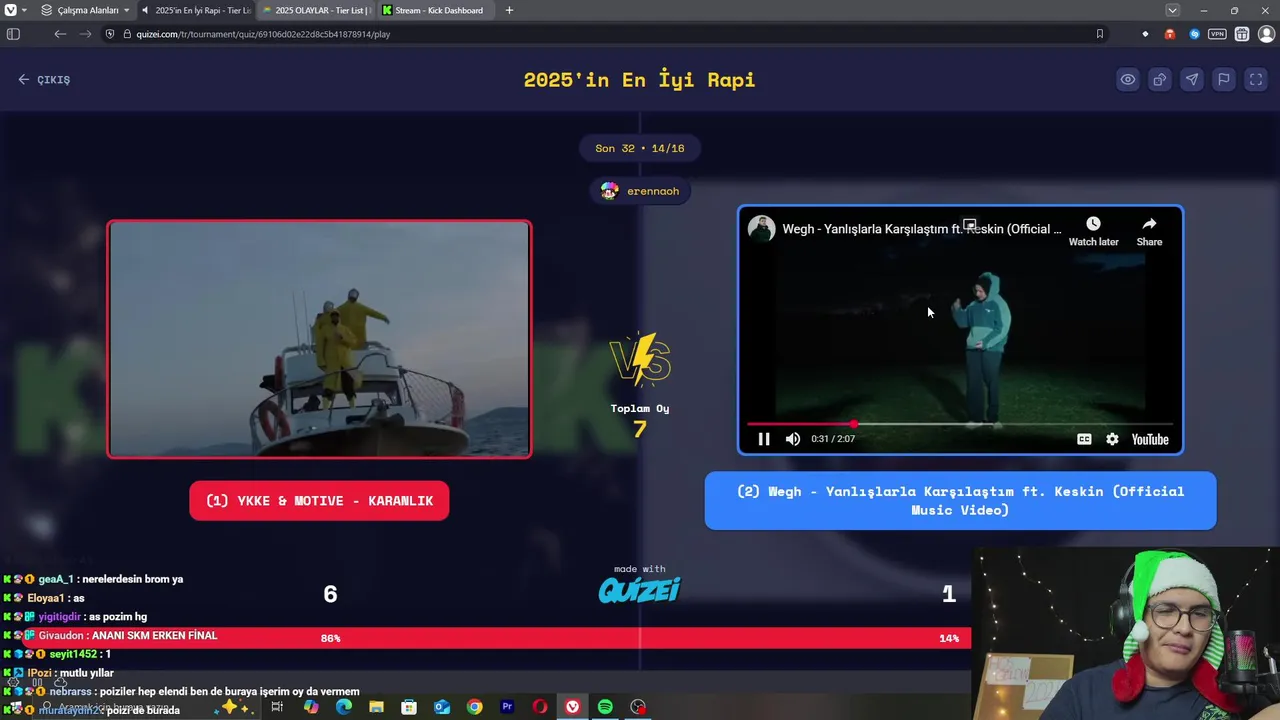Open YouTube player settings gear
Viewport: 1280px width, 720px height.
pyautogui.click(x=1112, y=439)
